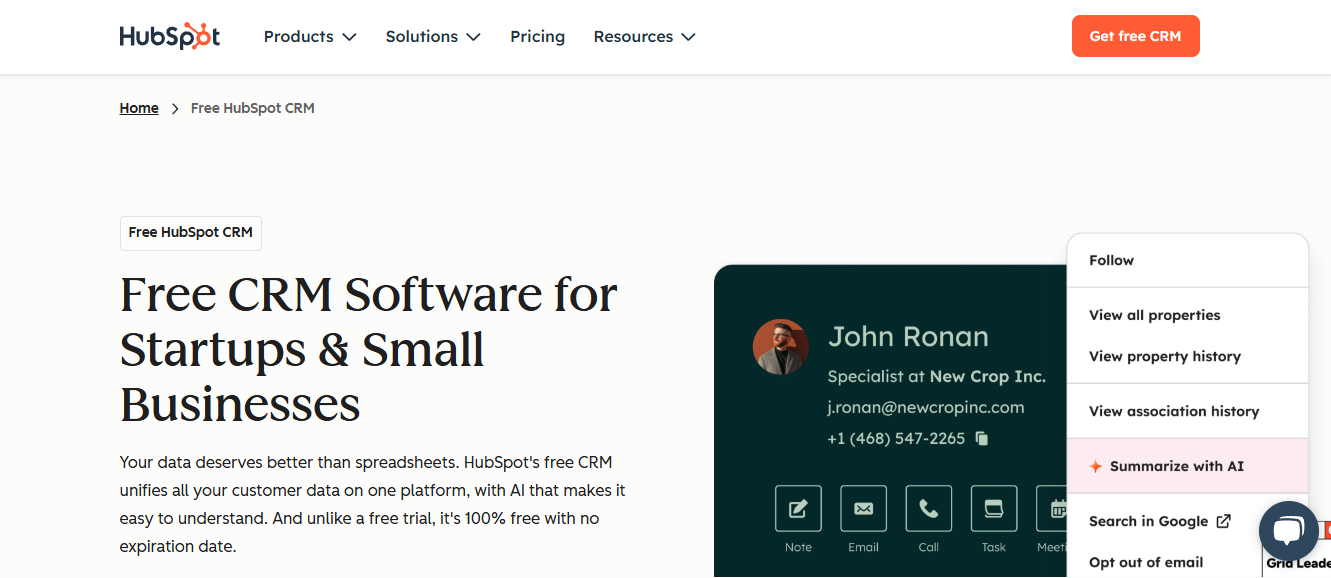Click the AI sparkle icon beside Summarize
The width and height of the screenshot is (1331, 578).
pos(1096,466)
